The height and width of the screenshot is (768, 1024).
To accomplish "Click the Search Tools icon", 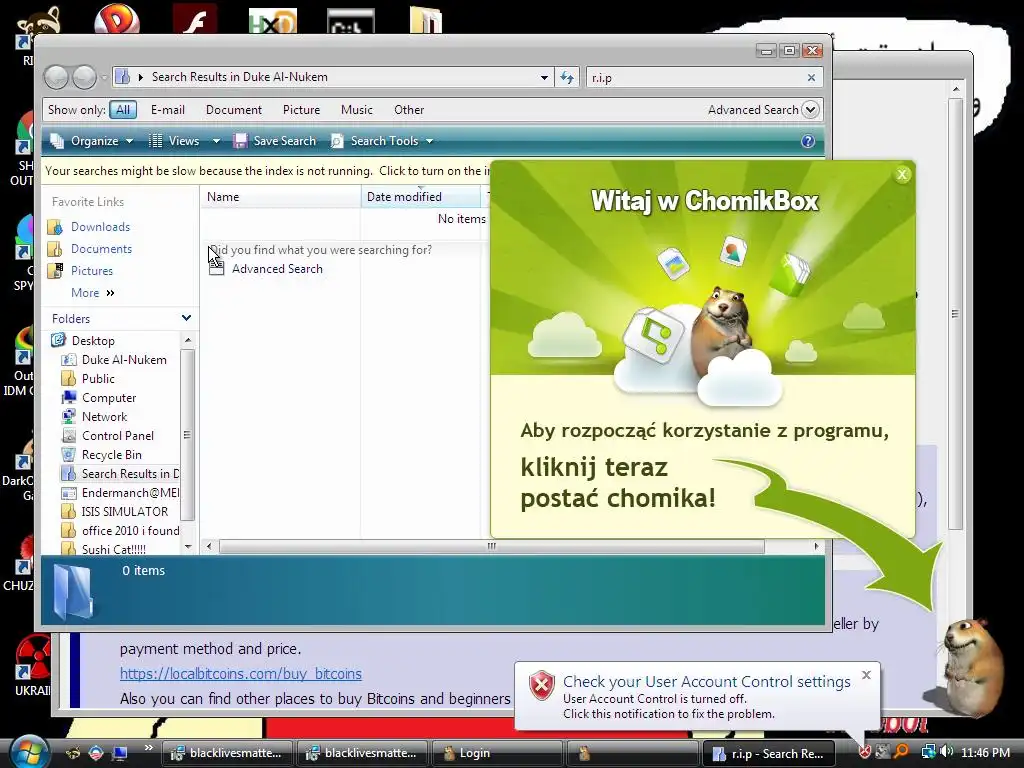I will [x=337, y=141].
